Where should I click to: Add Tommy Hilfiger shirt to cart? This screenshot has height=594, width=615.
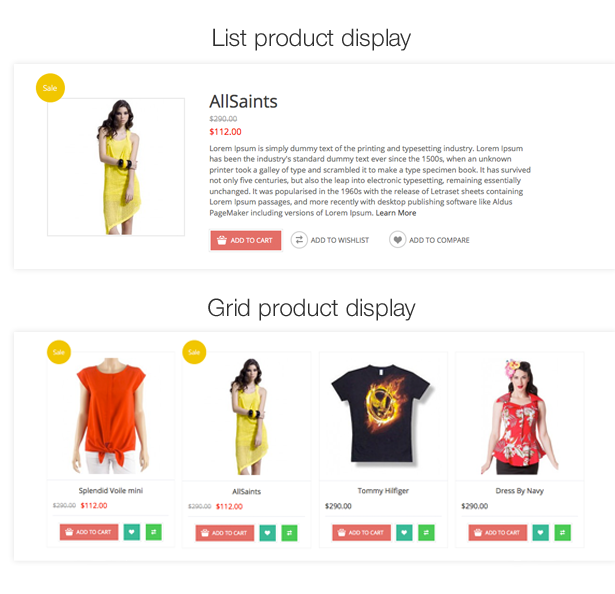click(x=362, y=532)
